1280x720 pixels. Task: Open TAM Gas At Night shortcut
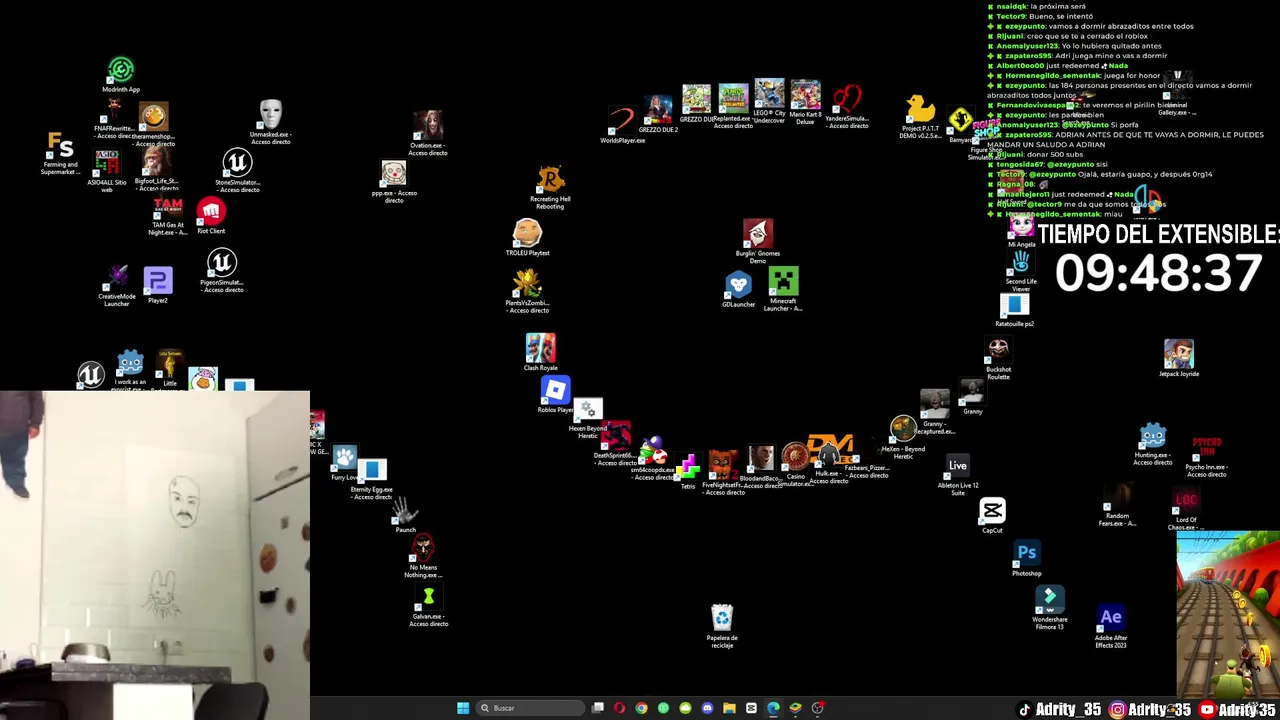click(167, 217)
